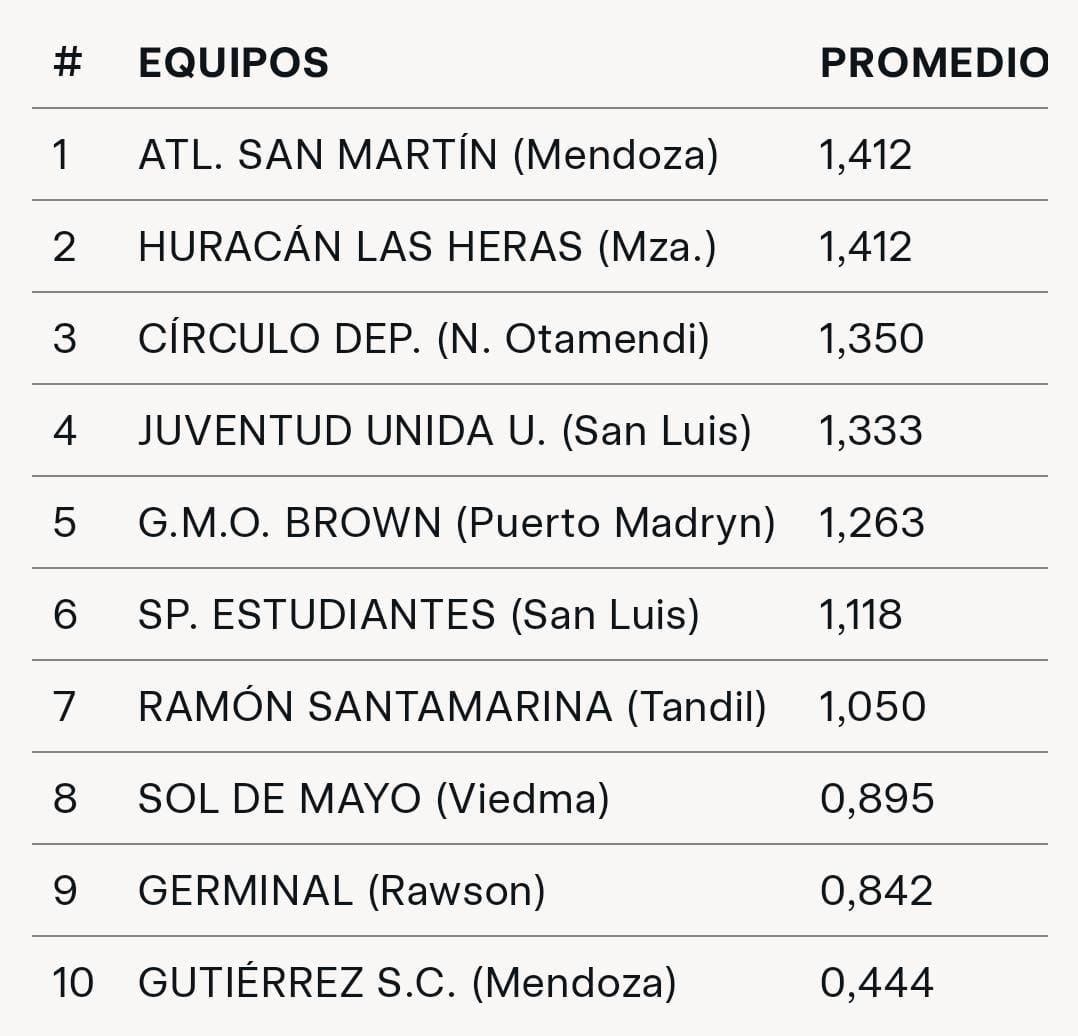Click the 1,118 average value

(860, 615)
